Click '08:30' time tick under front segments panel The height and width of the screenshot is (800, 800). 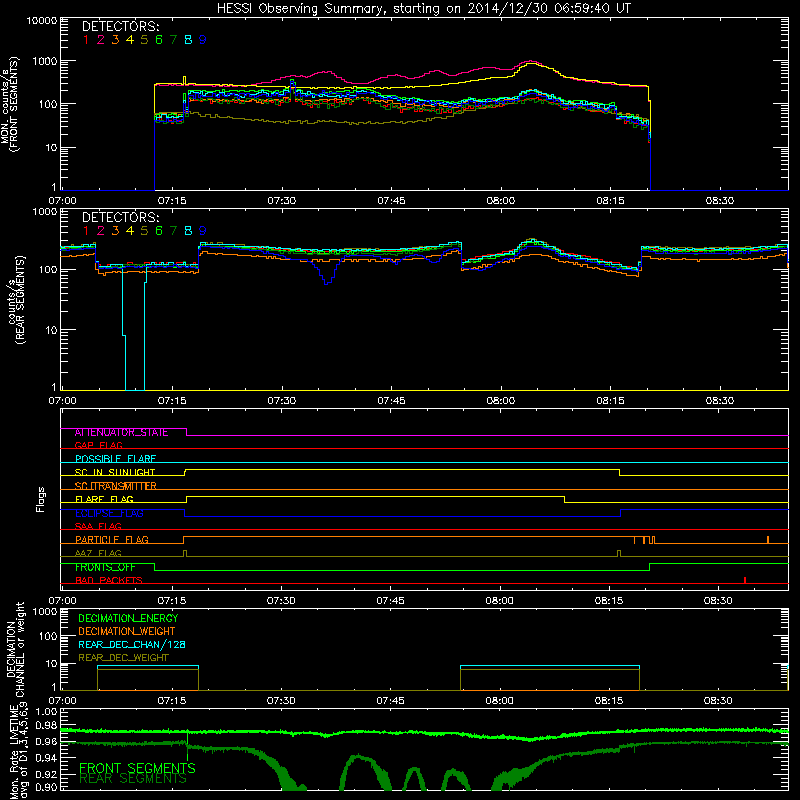720,201
